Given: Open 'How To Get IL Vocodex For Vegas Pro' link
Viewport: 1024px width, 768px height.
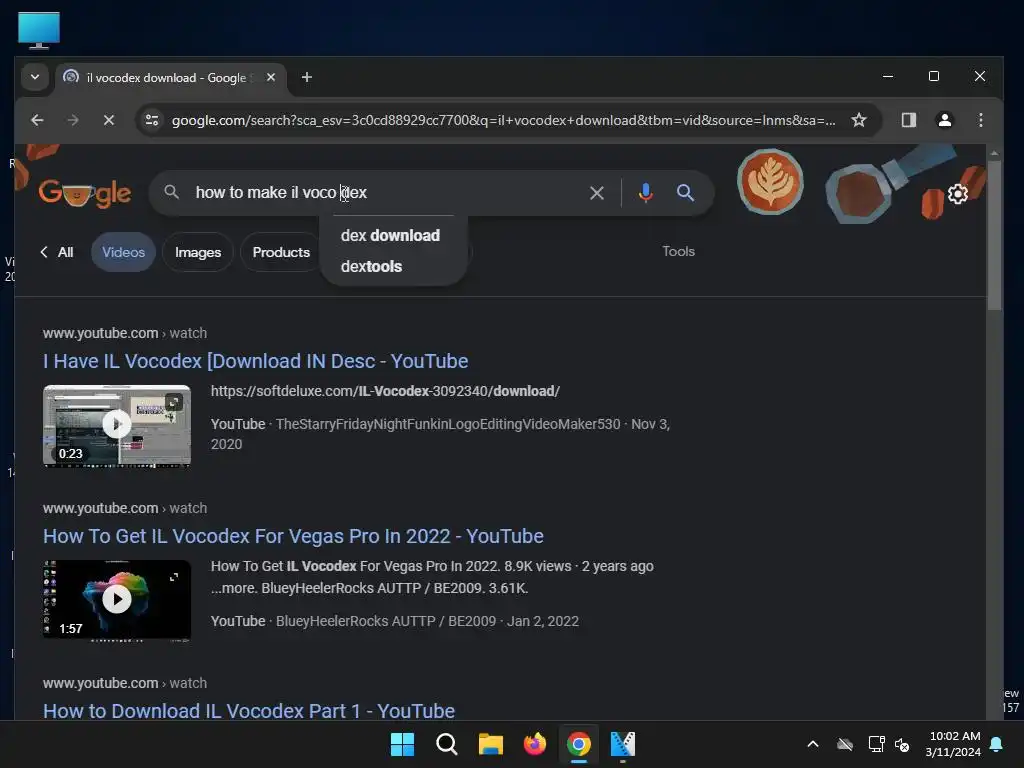Looking at the screenshot, I should [293, 536].
